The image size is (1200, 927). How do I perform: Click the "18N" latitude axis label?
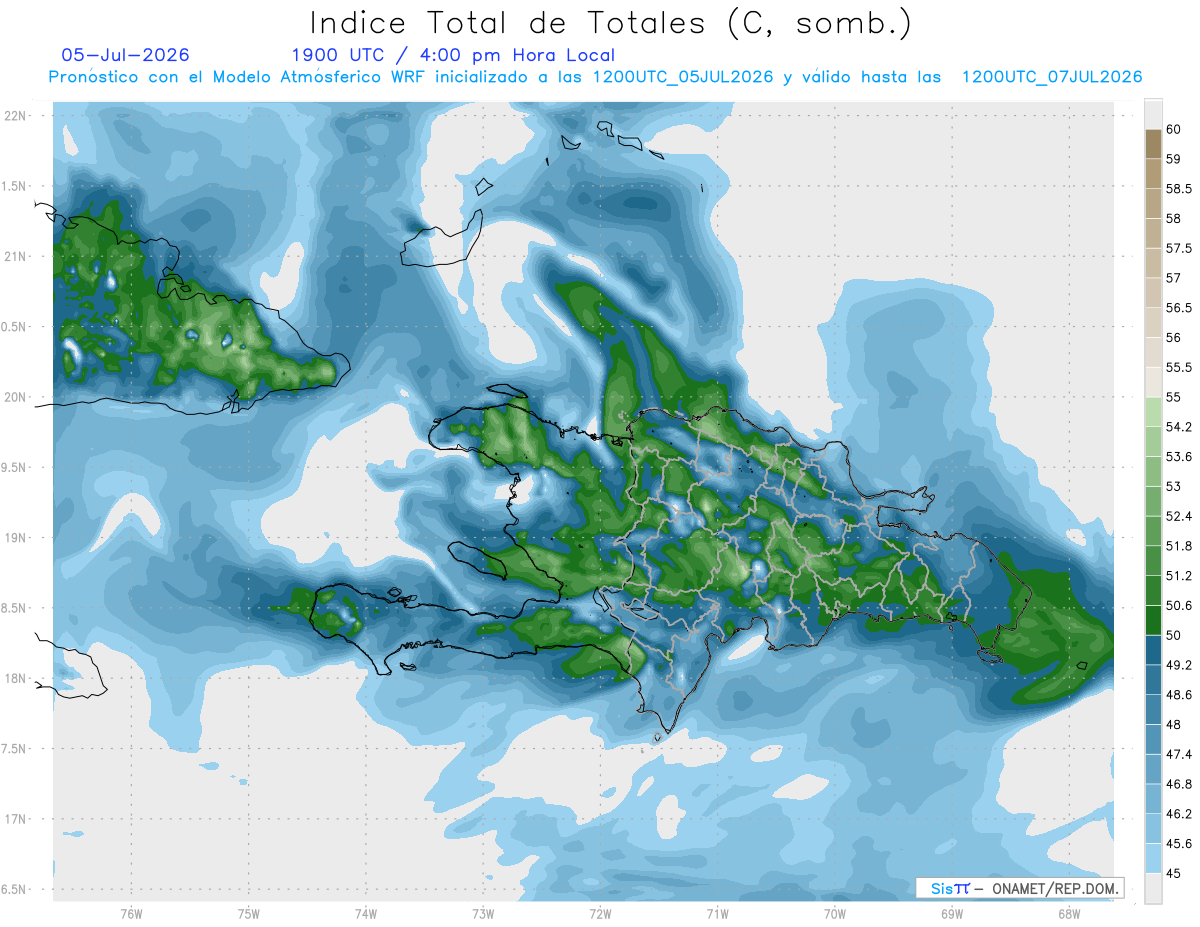[17, 679]
